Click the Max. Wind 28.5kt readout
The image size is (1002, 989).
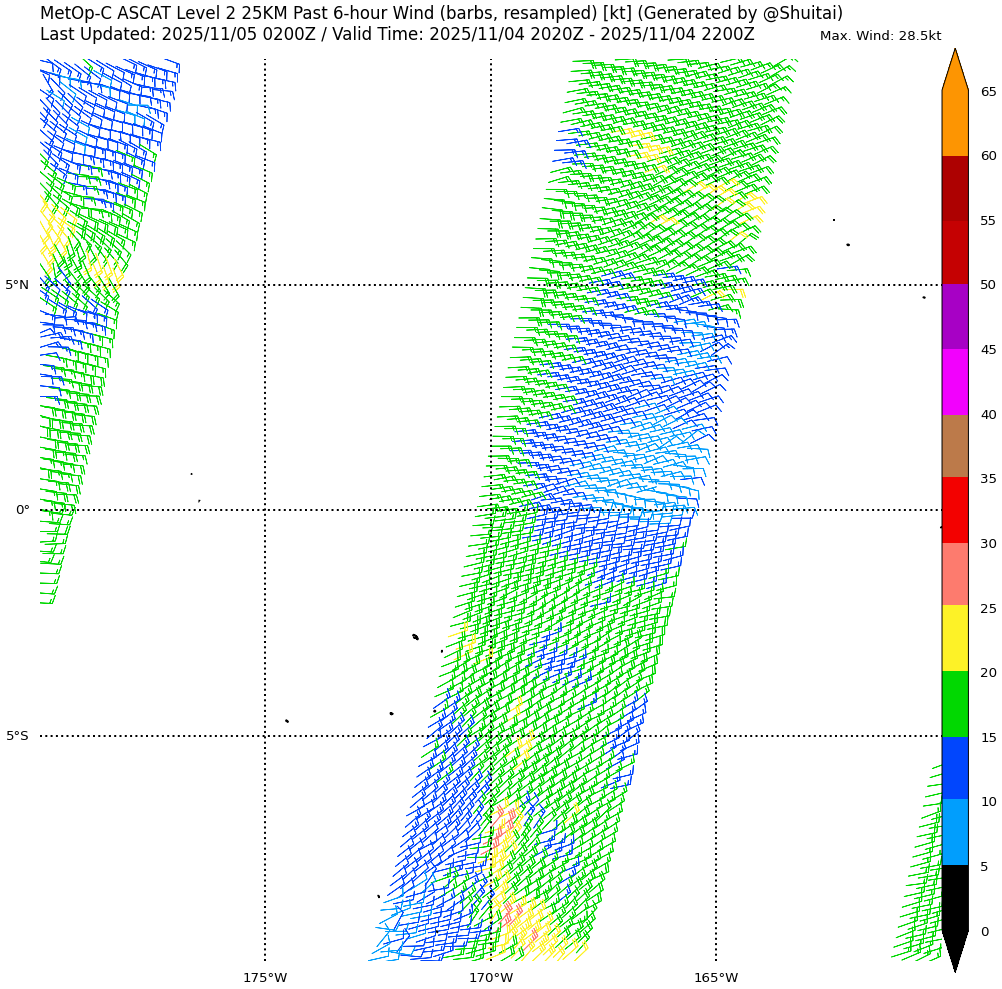(880, 36)
